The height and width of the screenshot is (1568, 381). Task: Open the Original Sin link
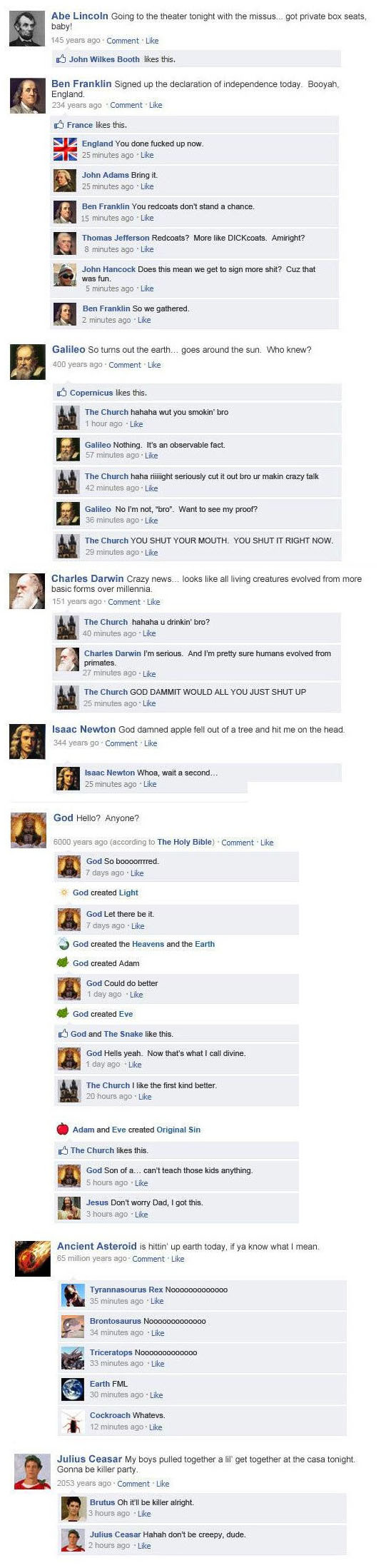coord(178,1130)
